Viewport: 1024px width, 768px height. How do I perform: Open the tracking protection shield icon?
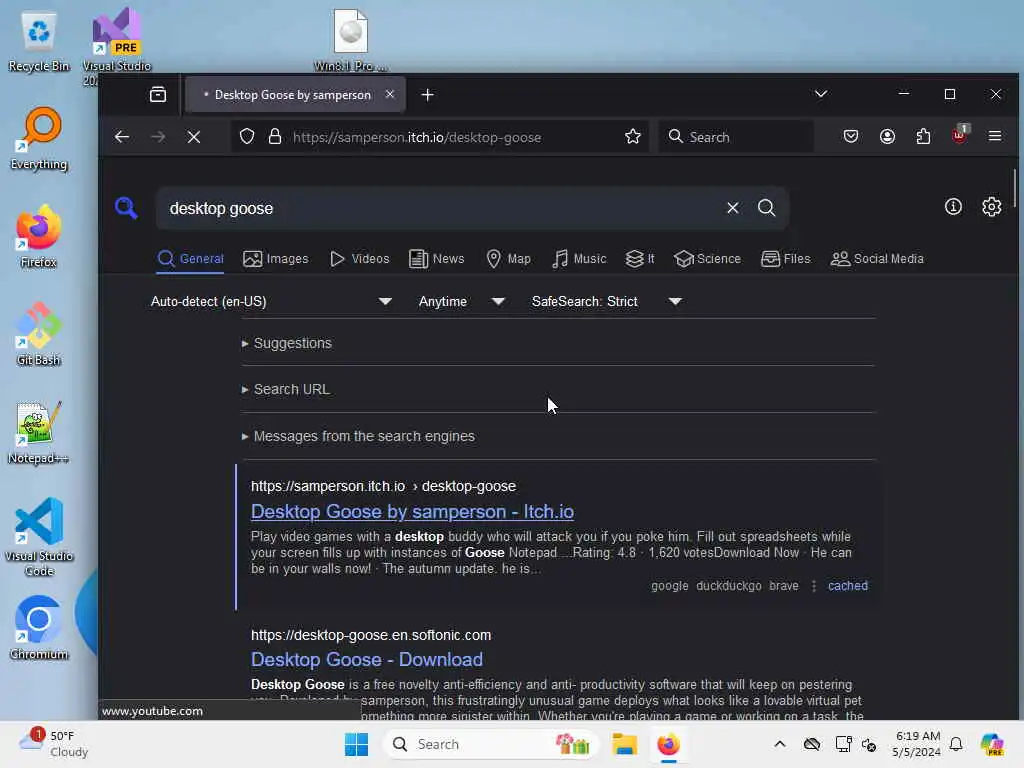click(x=246, y=137)
